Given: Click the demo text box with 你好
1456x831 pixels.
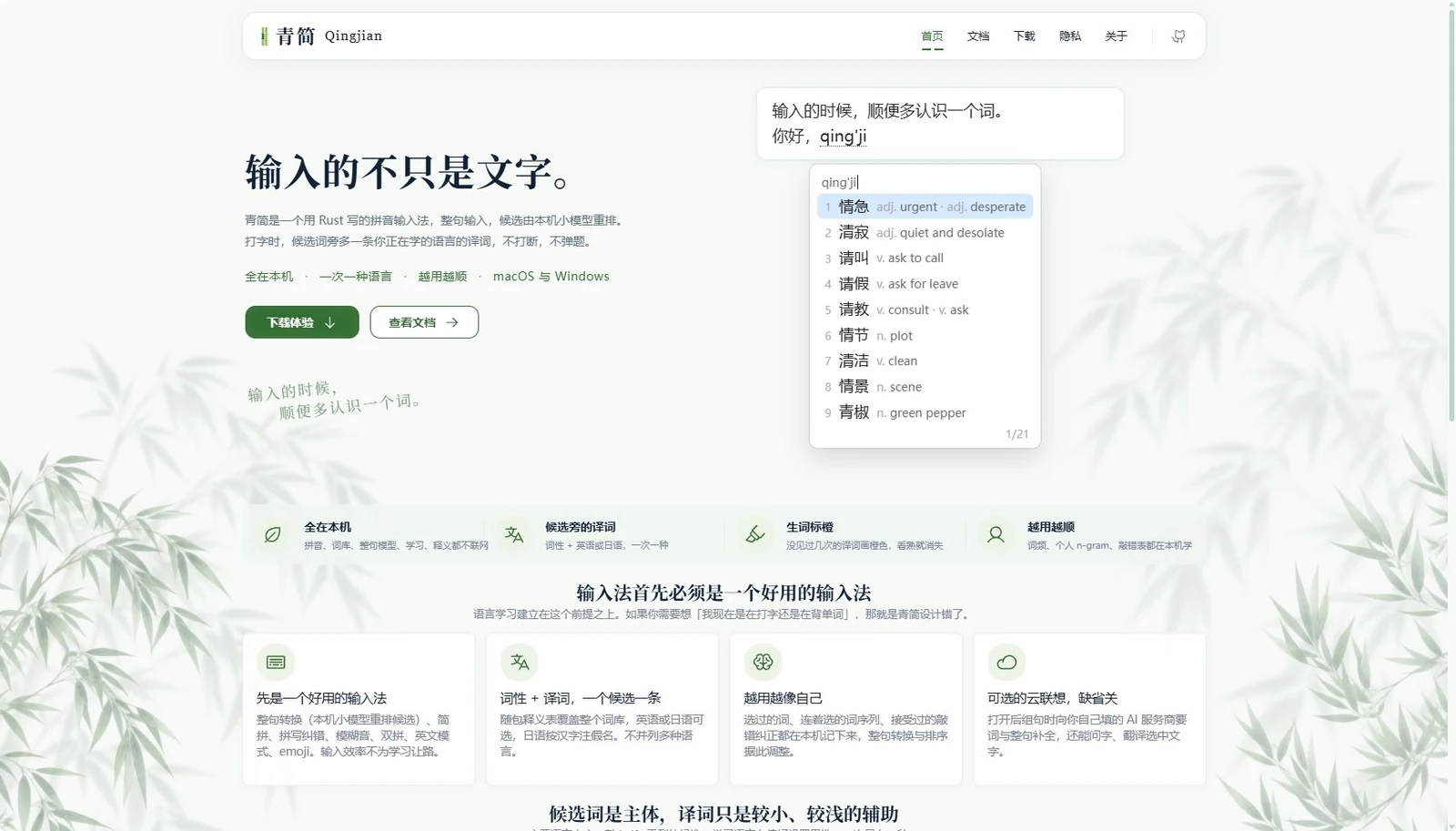Looking at the screenshot, I should click(940, 124).
